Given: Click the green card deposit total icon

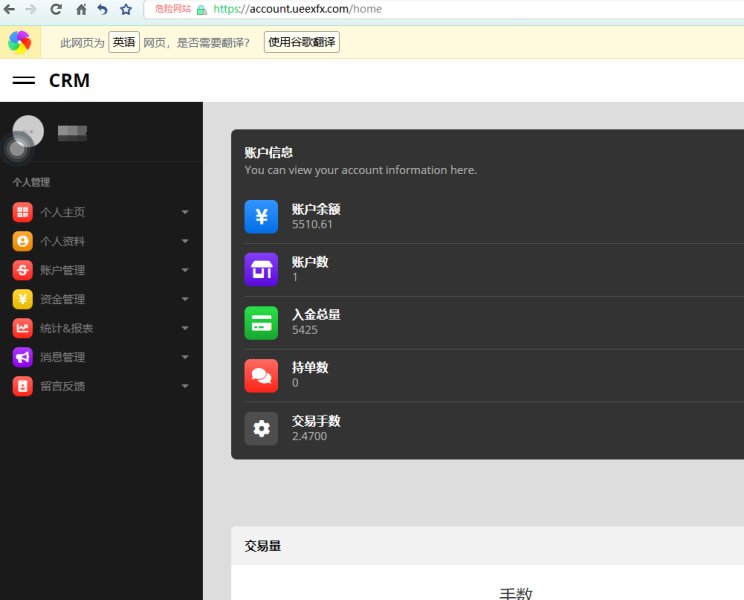Looking at the screenshot, I should click(261, 322).
